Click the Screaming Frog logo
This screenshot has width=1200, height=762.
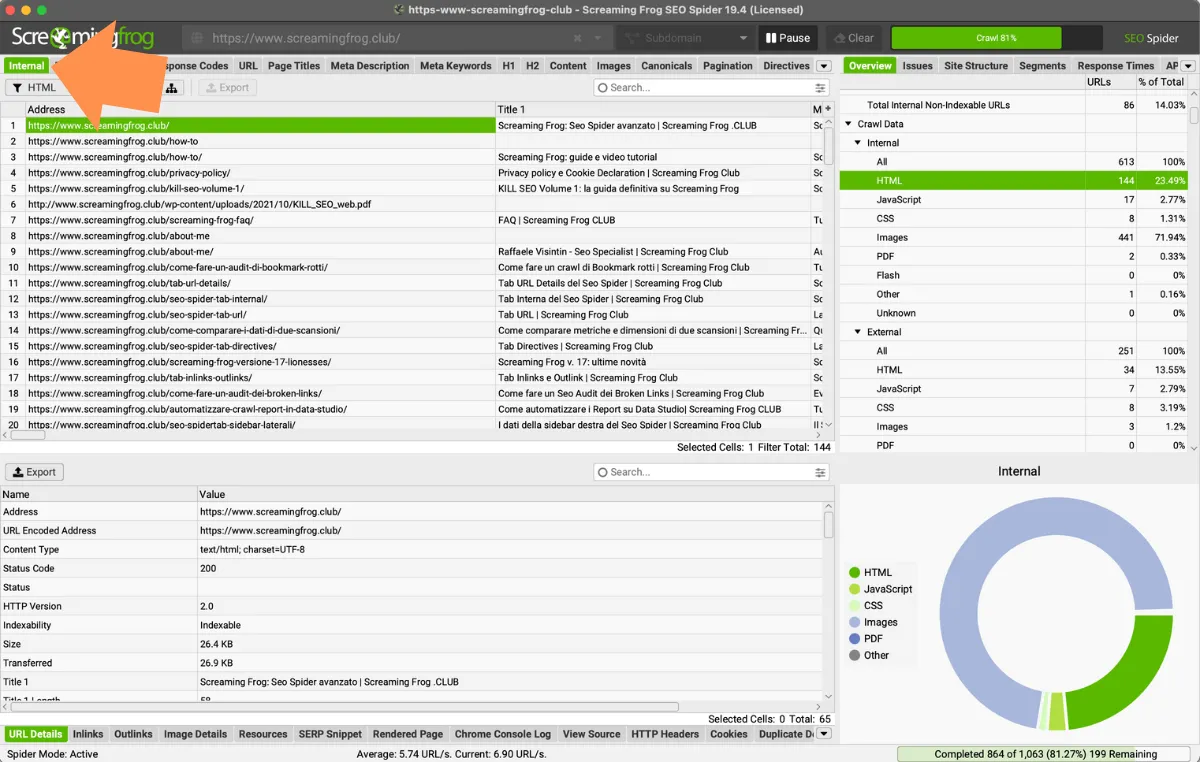82,38
